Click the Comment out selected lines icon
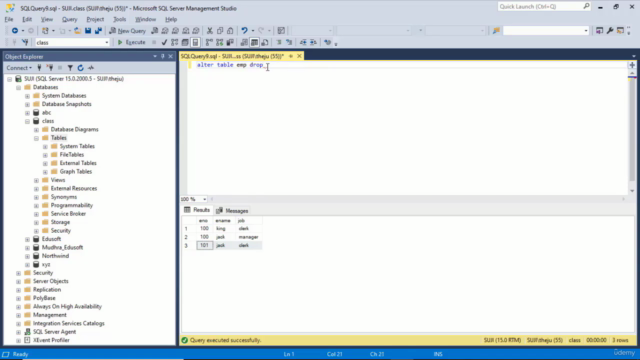The width and height of the screenshot is (640, 360). [279, 42]
